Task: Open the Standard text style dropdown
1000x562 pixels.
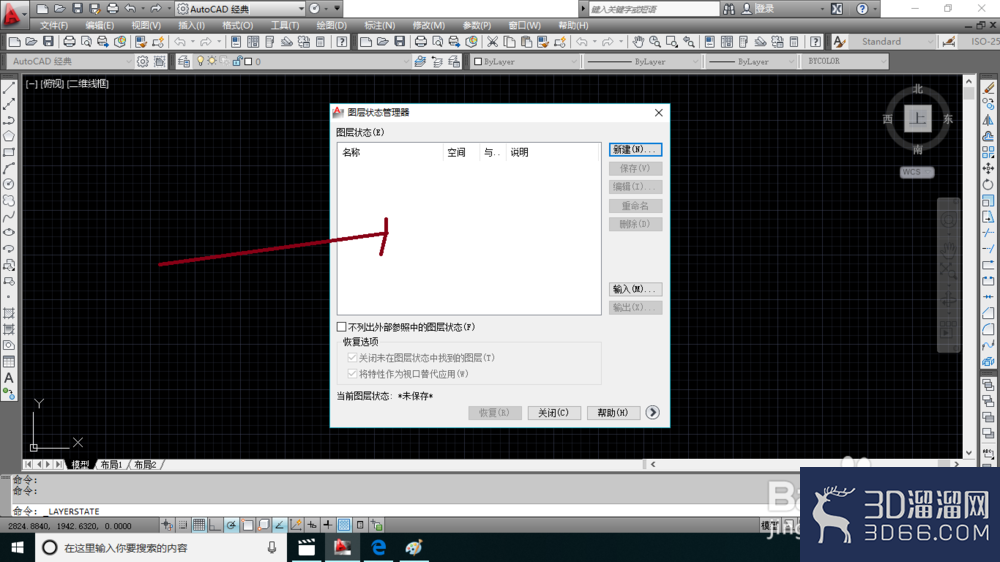Action: pos(893,42)
